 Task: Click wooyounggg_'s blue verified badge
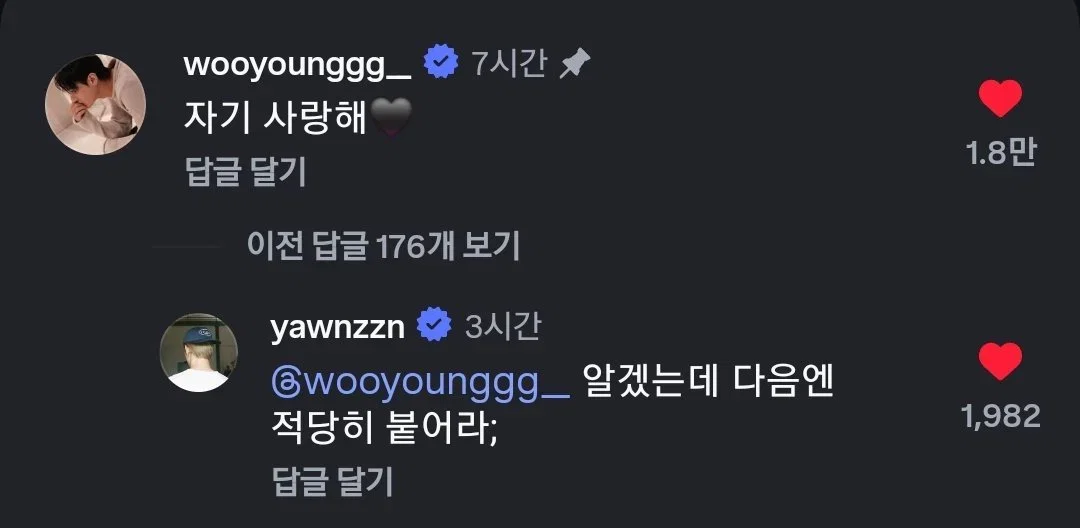tap(441, 63)
